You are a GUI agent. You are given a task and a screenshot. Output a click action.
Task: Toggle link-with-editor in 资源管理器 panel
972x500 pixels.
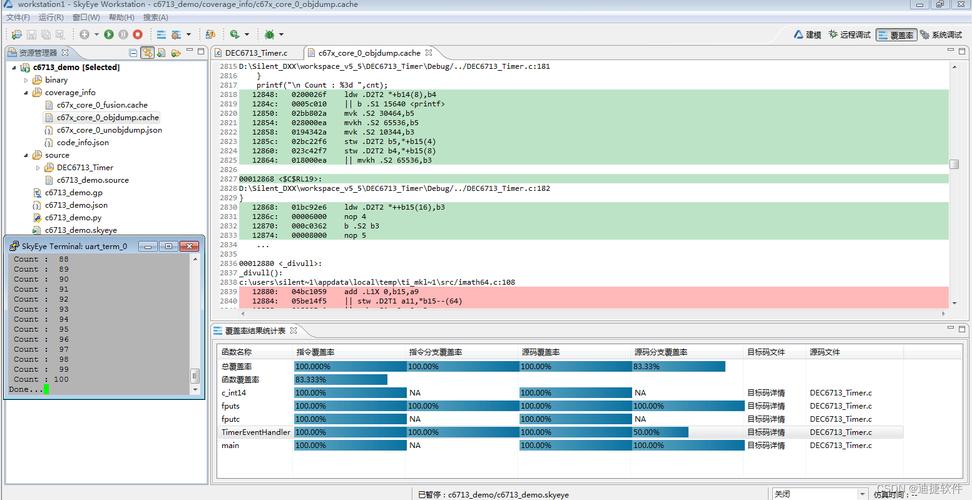(148, 53)
